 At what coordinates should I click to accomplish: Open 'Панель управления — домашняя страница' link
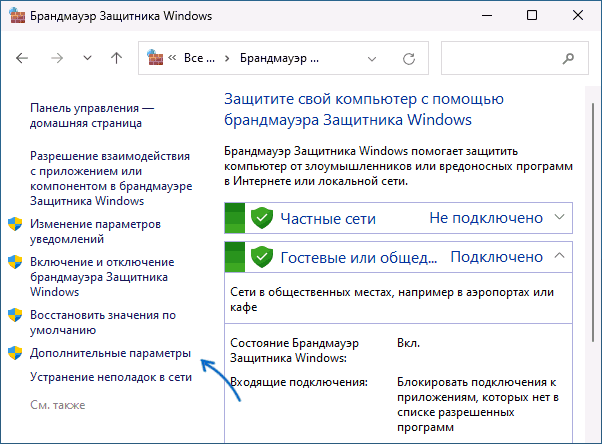click(92, 116)
